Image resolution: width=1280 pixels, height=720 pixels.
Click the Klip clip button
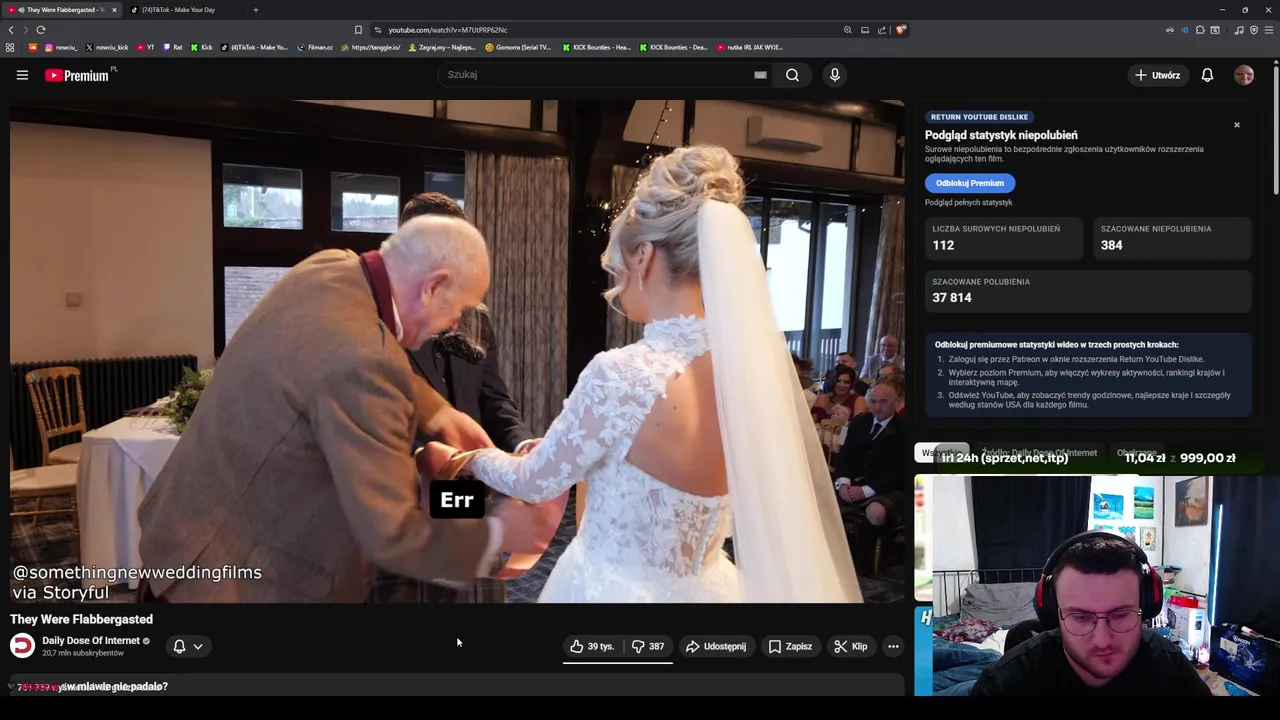coord(851,646)
